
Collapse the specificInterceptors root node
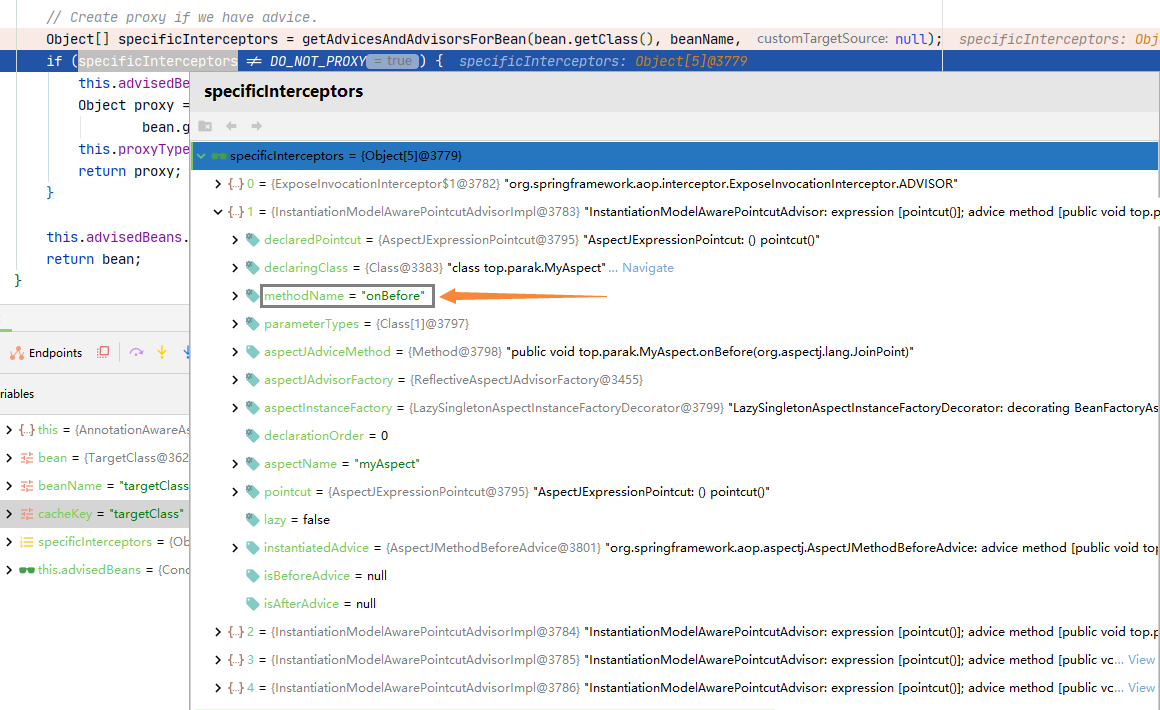(200, 156)
